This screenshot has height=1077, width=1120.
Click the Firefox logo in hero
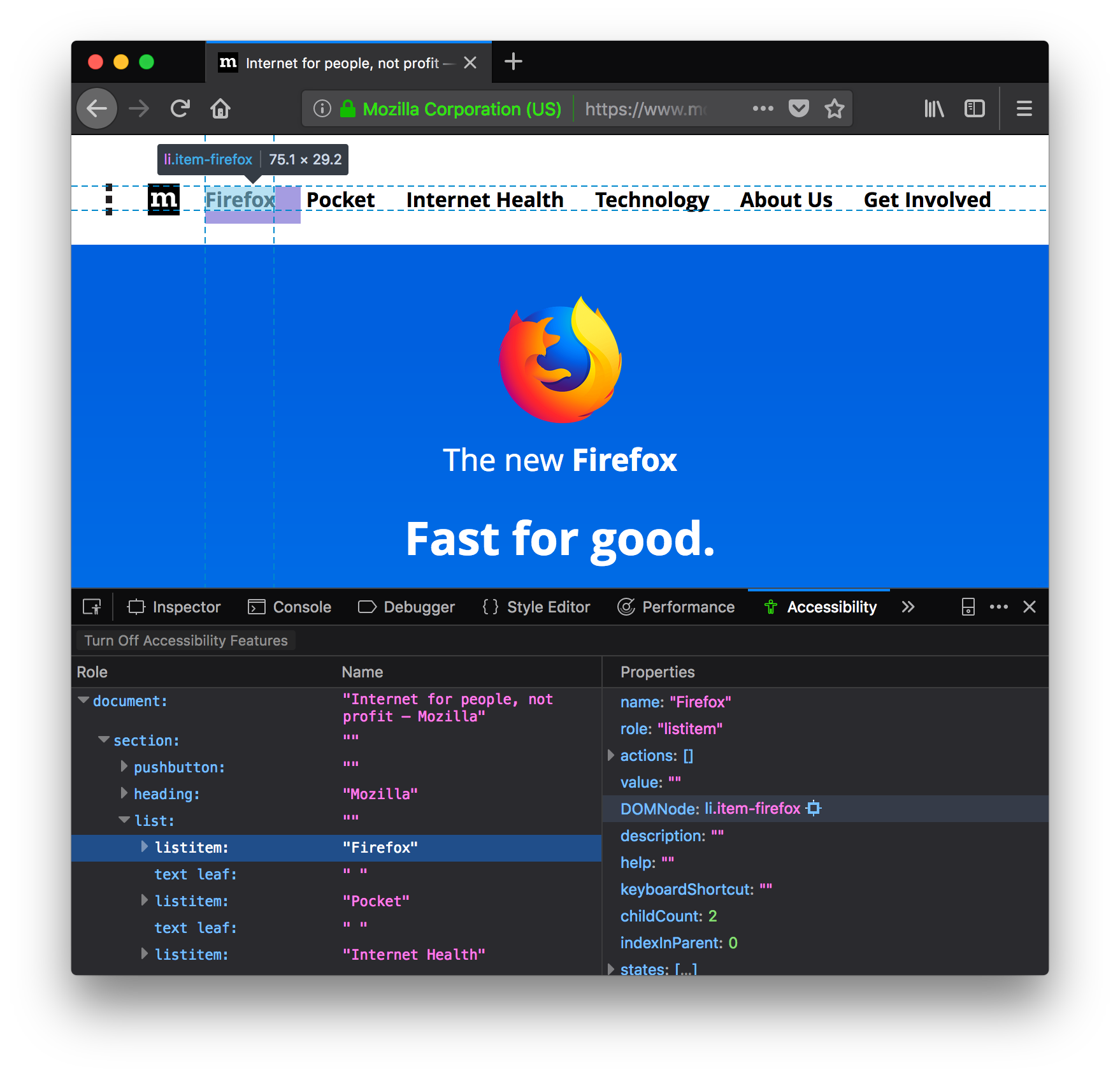560,360
